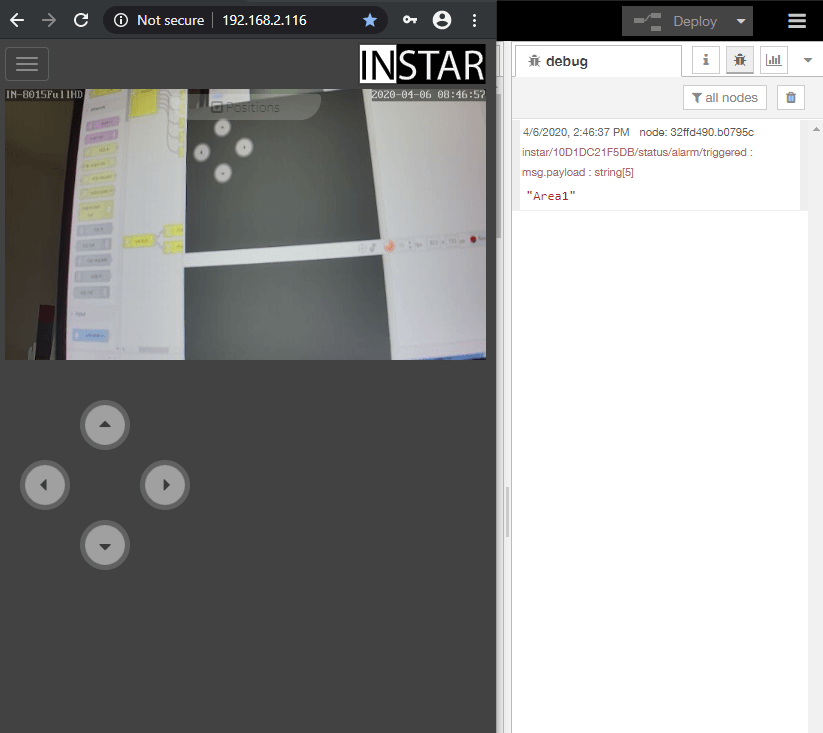This screenshot has width=823, height=733.
Task: Select the debug messages panel icon
Action: click(x=739, y=60)
